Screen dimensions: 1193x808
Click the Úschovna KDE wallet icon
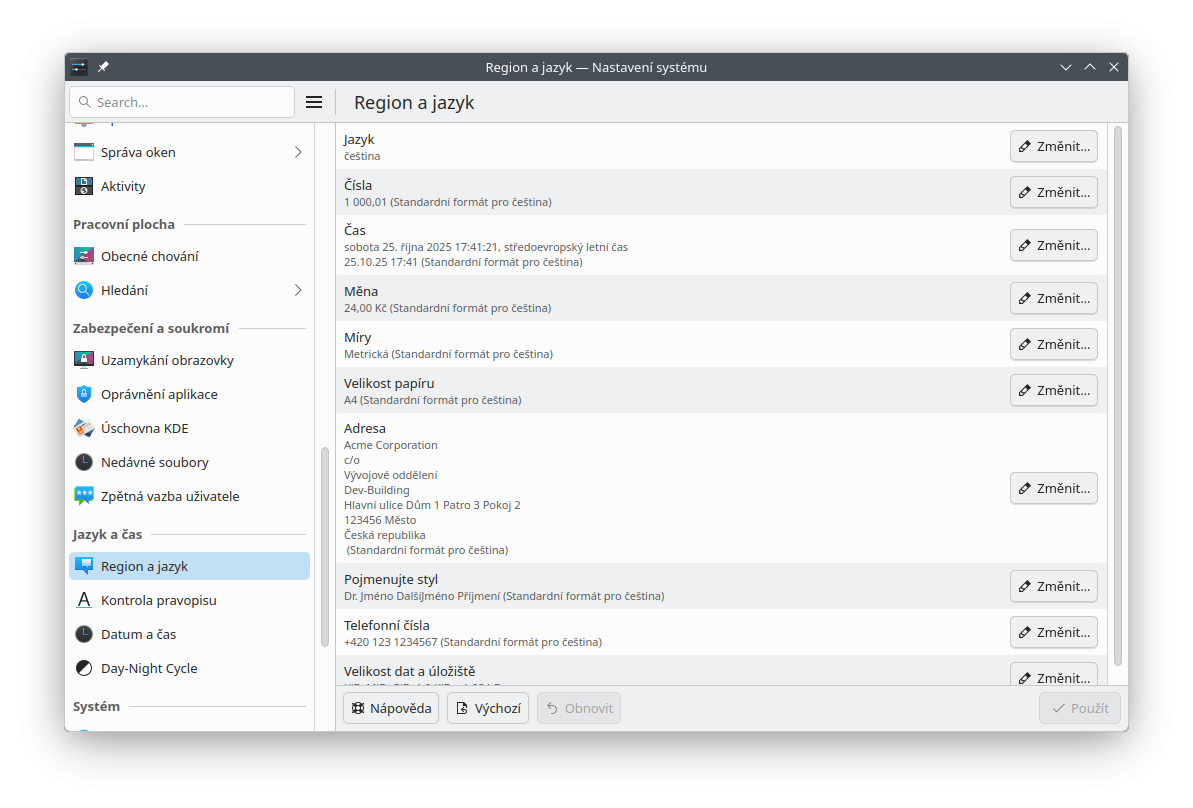coord(84,428)
